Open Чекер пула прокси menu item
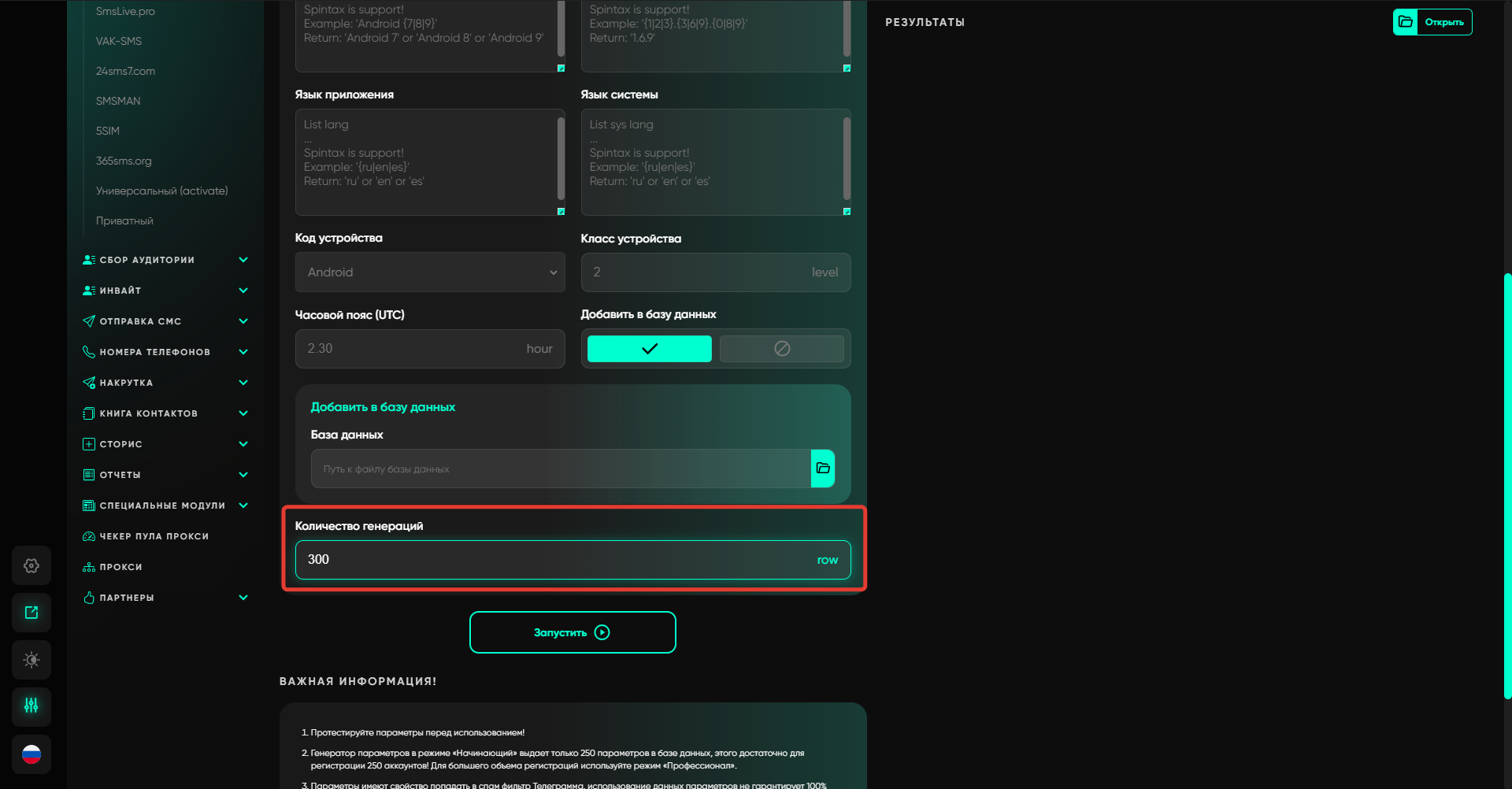 (x=154, y=536)
